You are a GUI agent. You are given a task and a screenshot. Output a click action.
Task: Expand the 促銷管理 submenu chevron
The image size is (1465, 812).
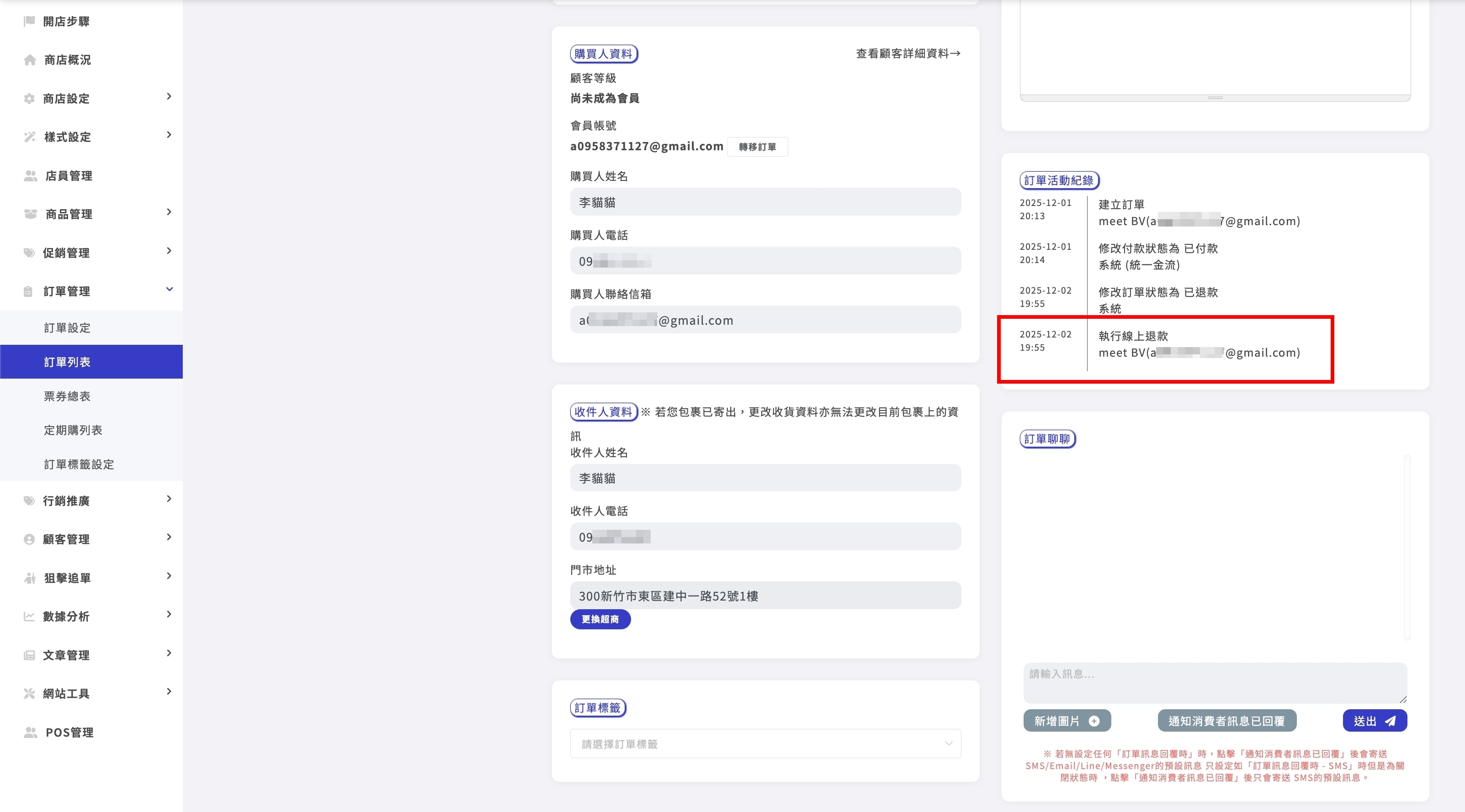169,251
